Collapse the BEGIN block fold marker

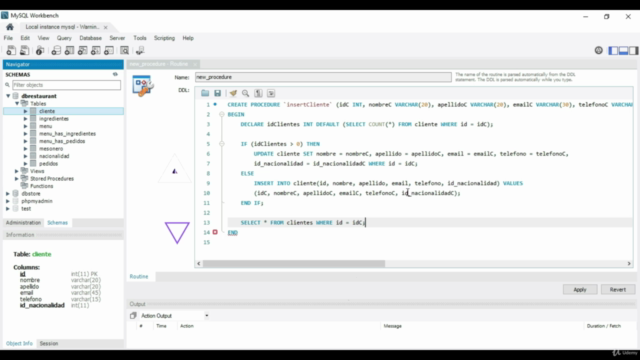point(222,114)
